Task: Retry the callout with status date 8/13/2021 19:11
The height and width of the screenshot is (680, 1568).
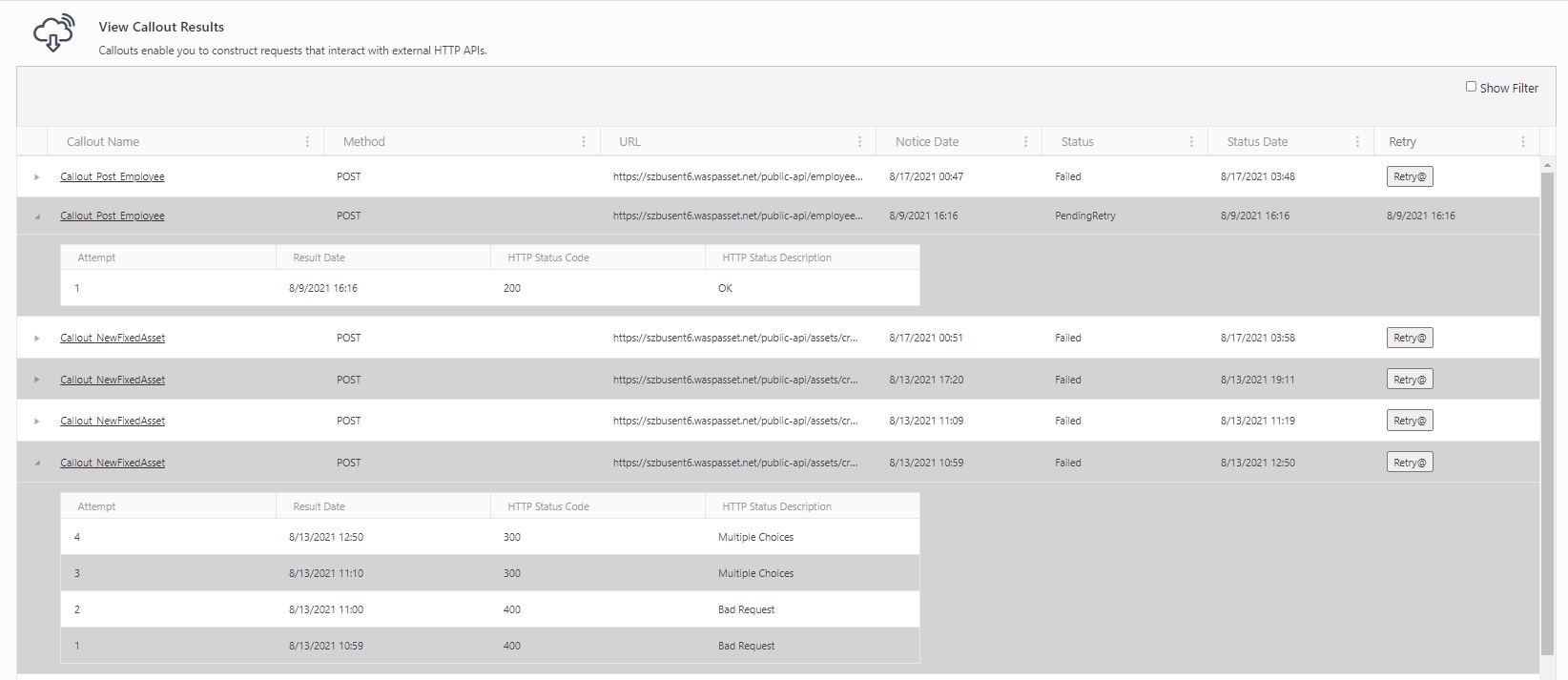Action: [x=1410, y=380]
